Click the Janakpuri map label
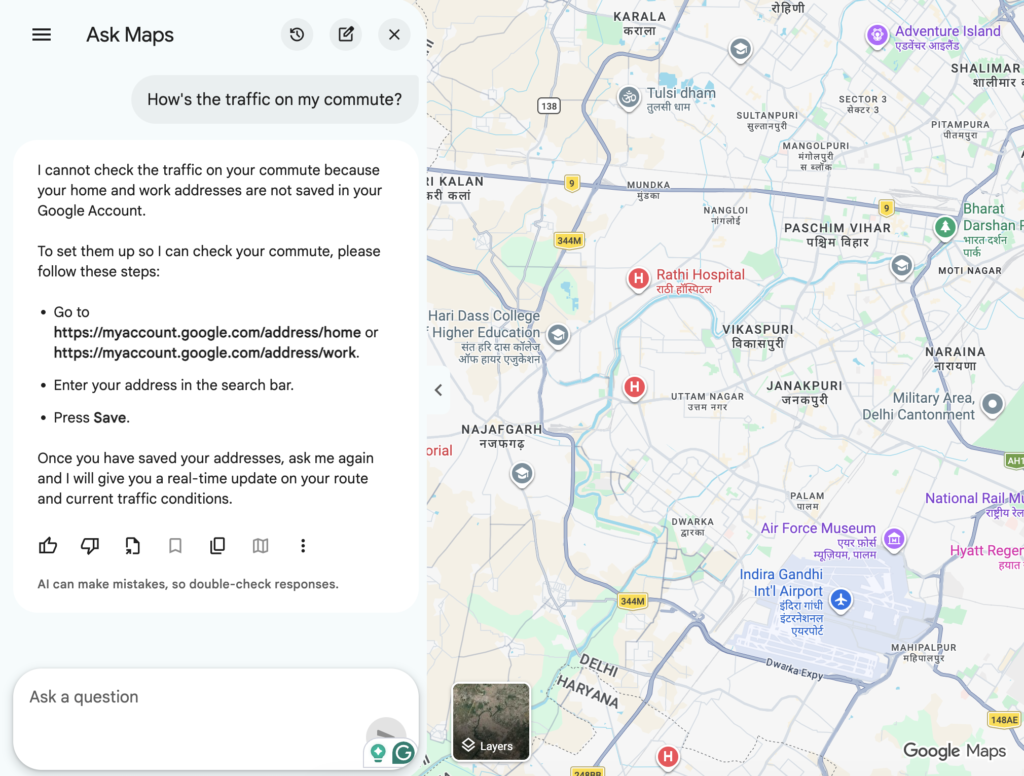The width and height of the screenshot is (1024, 776). pyautogui.click(x=804, y=393)
